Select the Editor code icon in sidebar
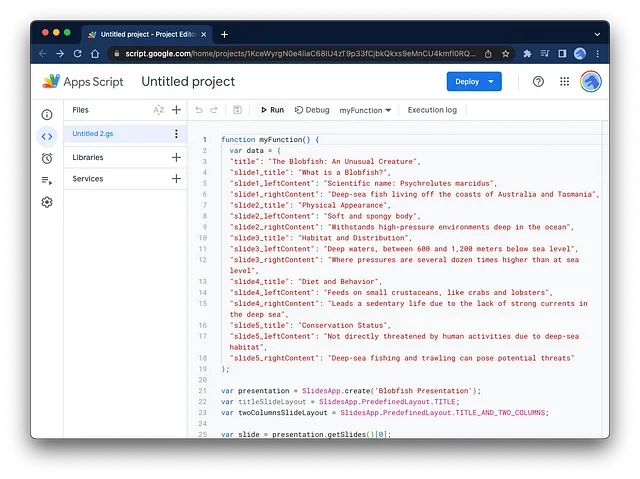Screen dimensions: 640x479 [x=47, y=136]
